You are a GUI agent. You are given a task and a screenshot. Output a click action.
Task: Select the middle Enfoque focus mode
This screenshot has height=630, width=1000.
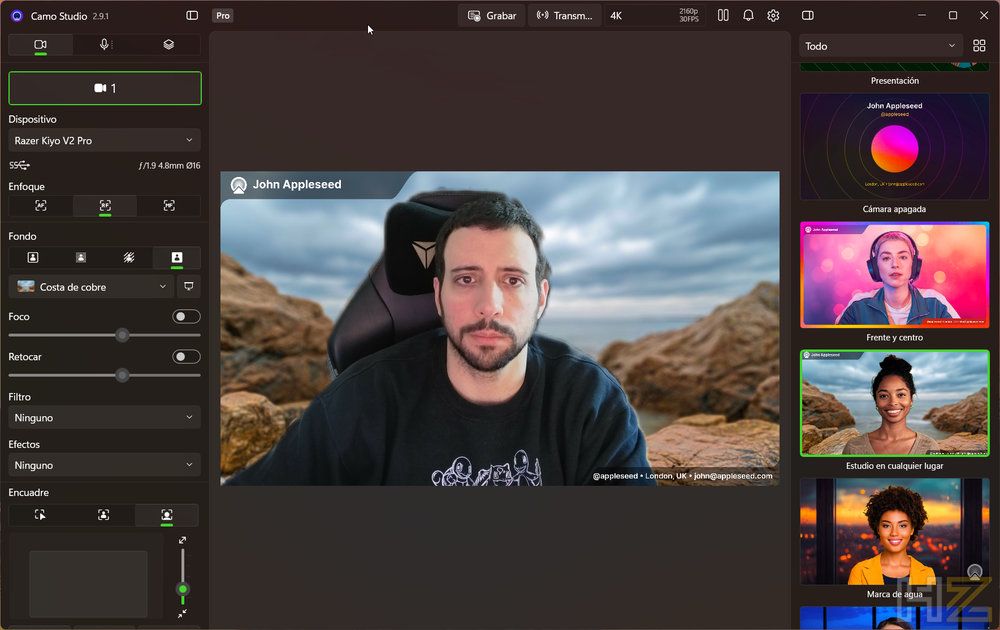[x=105, y=205]
